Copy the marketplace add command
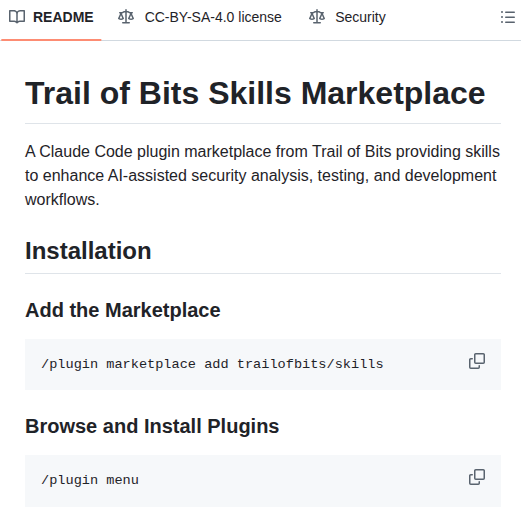The height and width of the screenshot is (520, 521). click(x=477, y=361)
